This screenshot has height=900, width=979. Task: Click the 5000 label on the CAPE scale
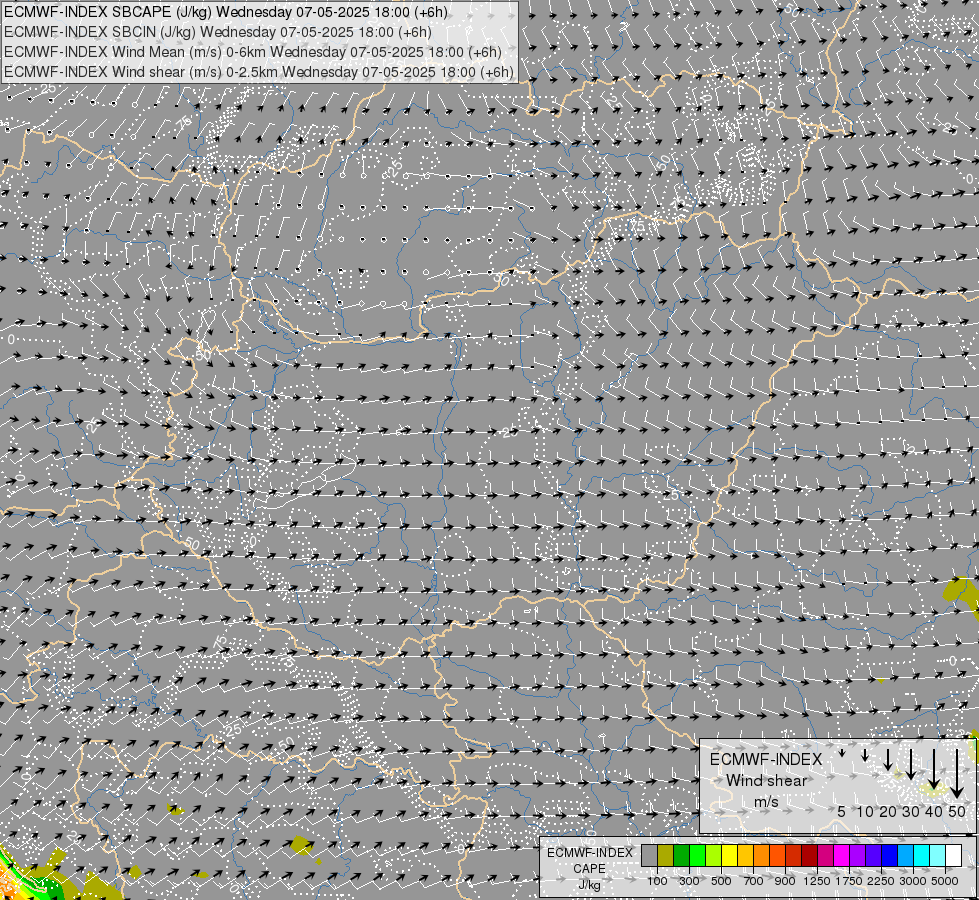[x=945, y=881]
